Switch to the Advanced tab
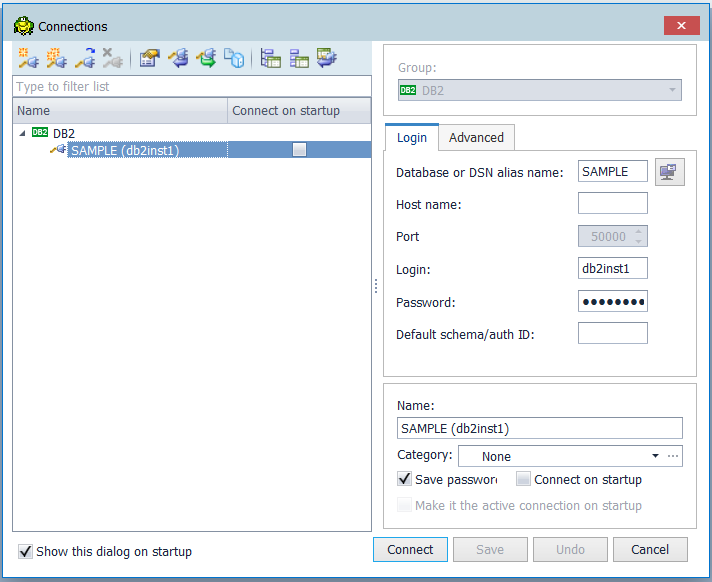The height and width of the screenshot is (582, 712). click(x=476, y=137)
